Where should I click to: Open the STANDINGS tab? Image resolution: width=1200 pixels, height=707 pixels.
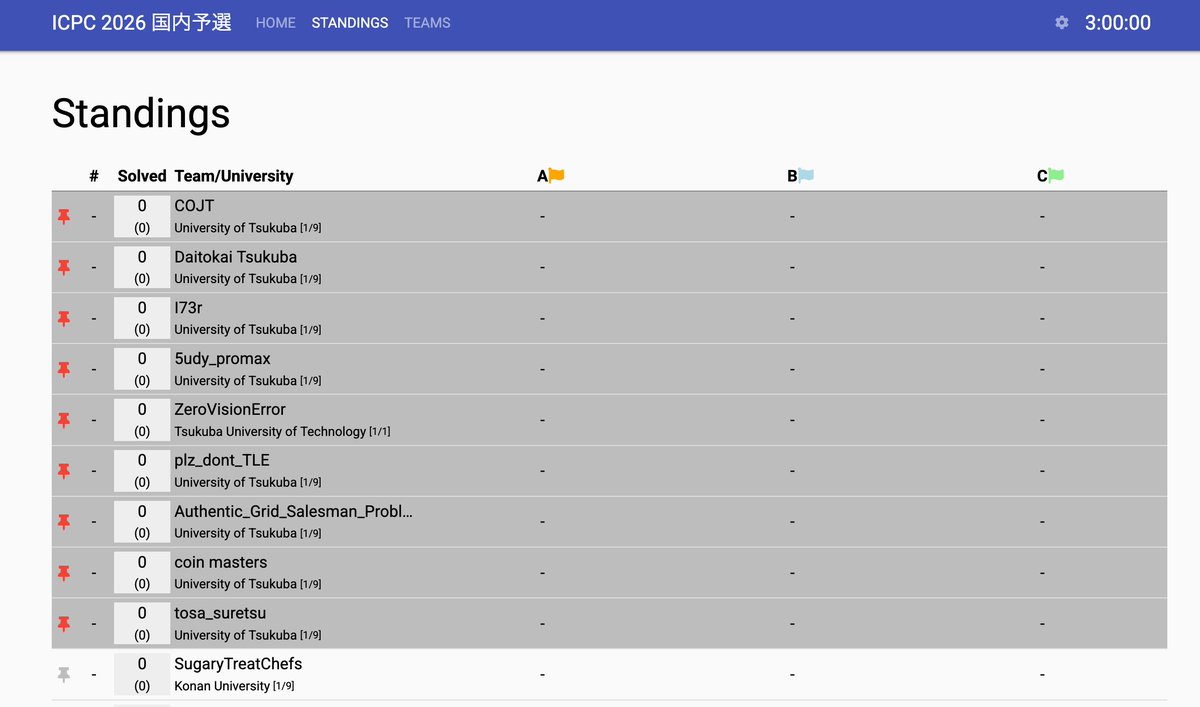coord(350,22)
